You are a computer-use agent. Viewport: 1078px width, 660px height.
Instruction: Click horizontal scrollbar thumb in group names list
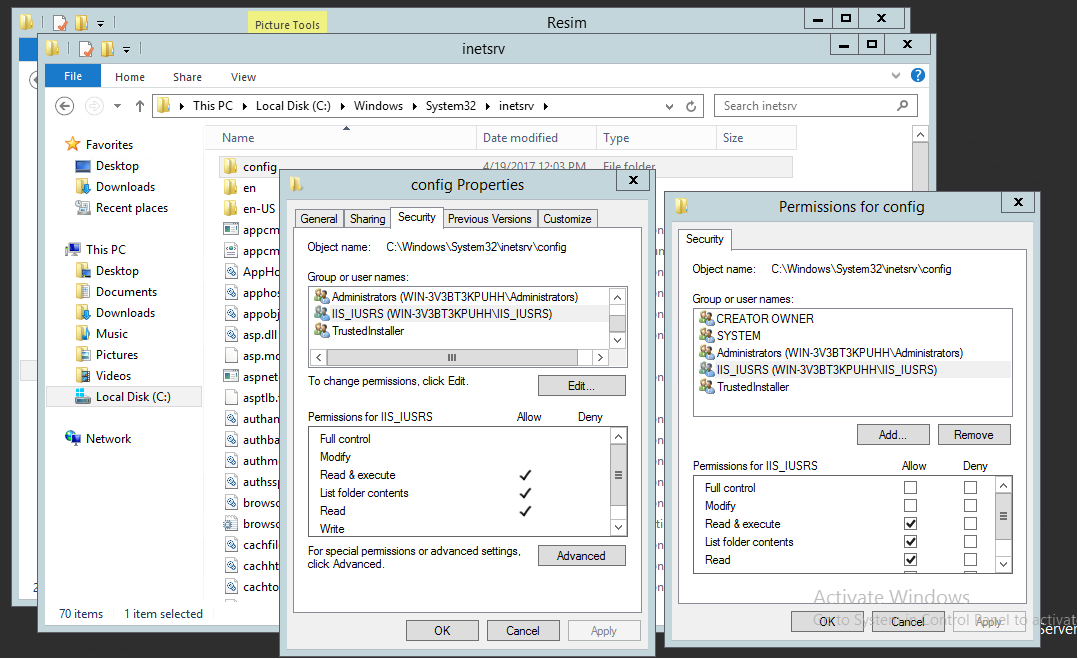tap(452, 358)
